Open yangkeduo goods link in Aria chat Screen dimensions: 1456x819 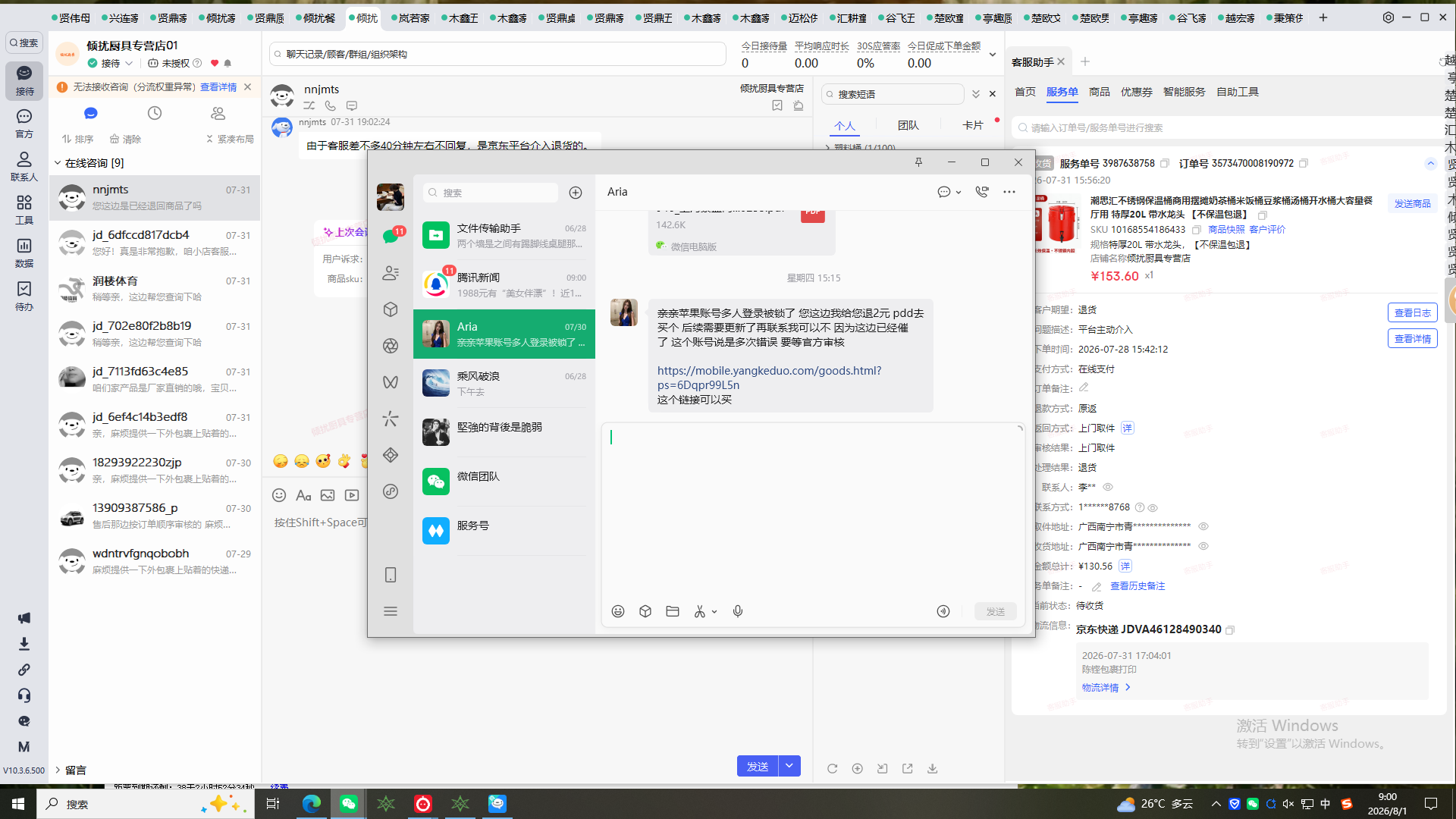769,378
